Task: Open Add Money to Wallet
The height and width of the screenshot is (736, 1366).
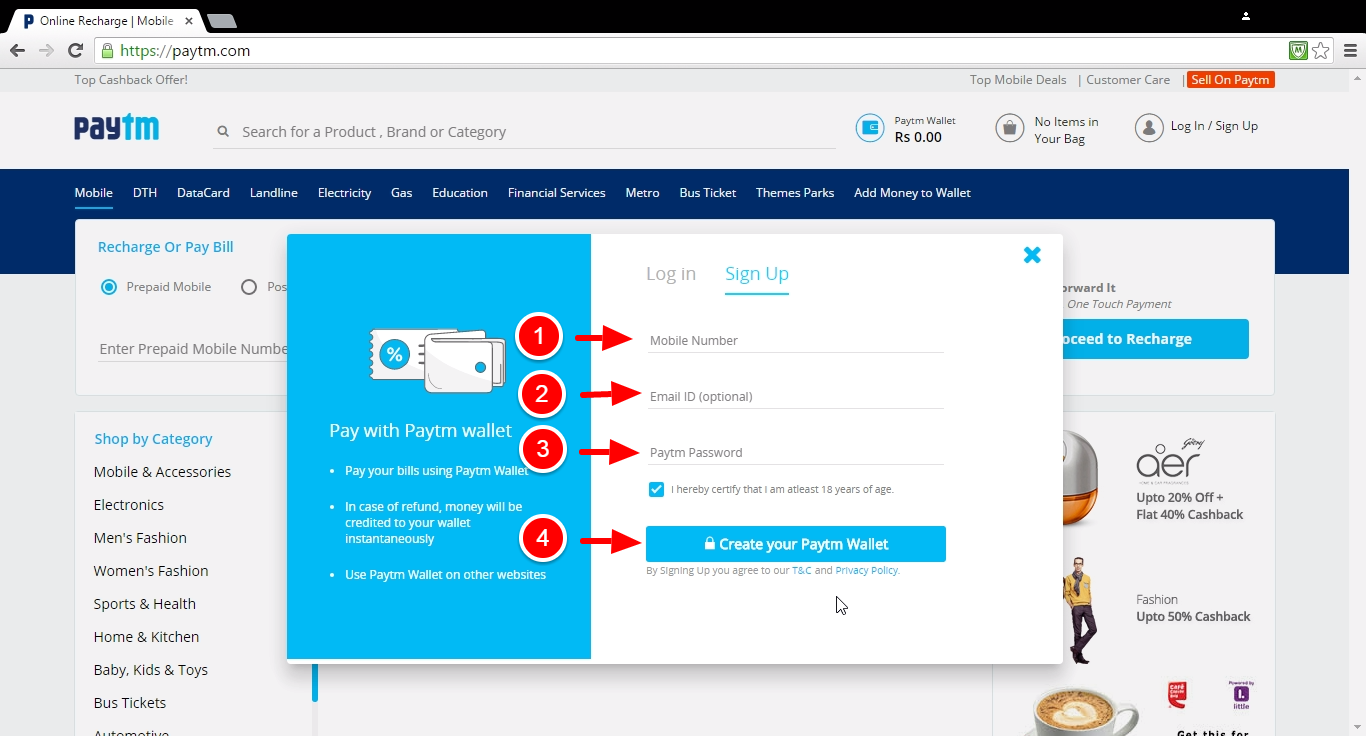Action: 912,193
